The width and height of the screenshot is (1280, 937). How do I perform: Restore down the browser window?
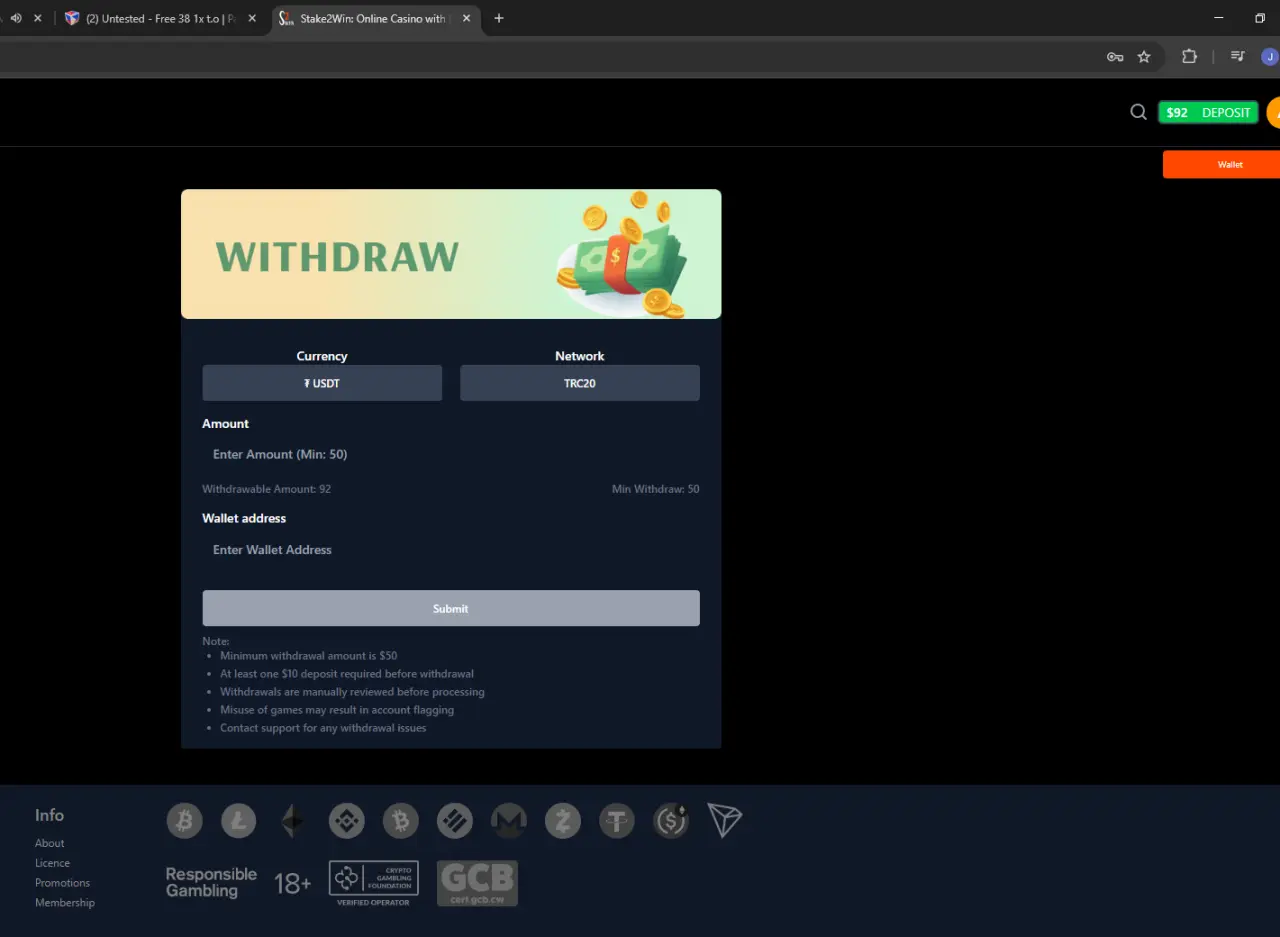point(1260,18)
